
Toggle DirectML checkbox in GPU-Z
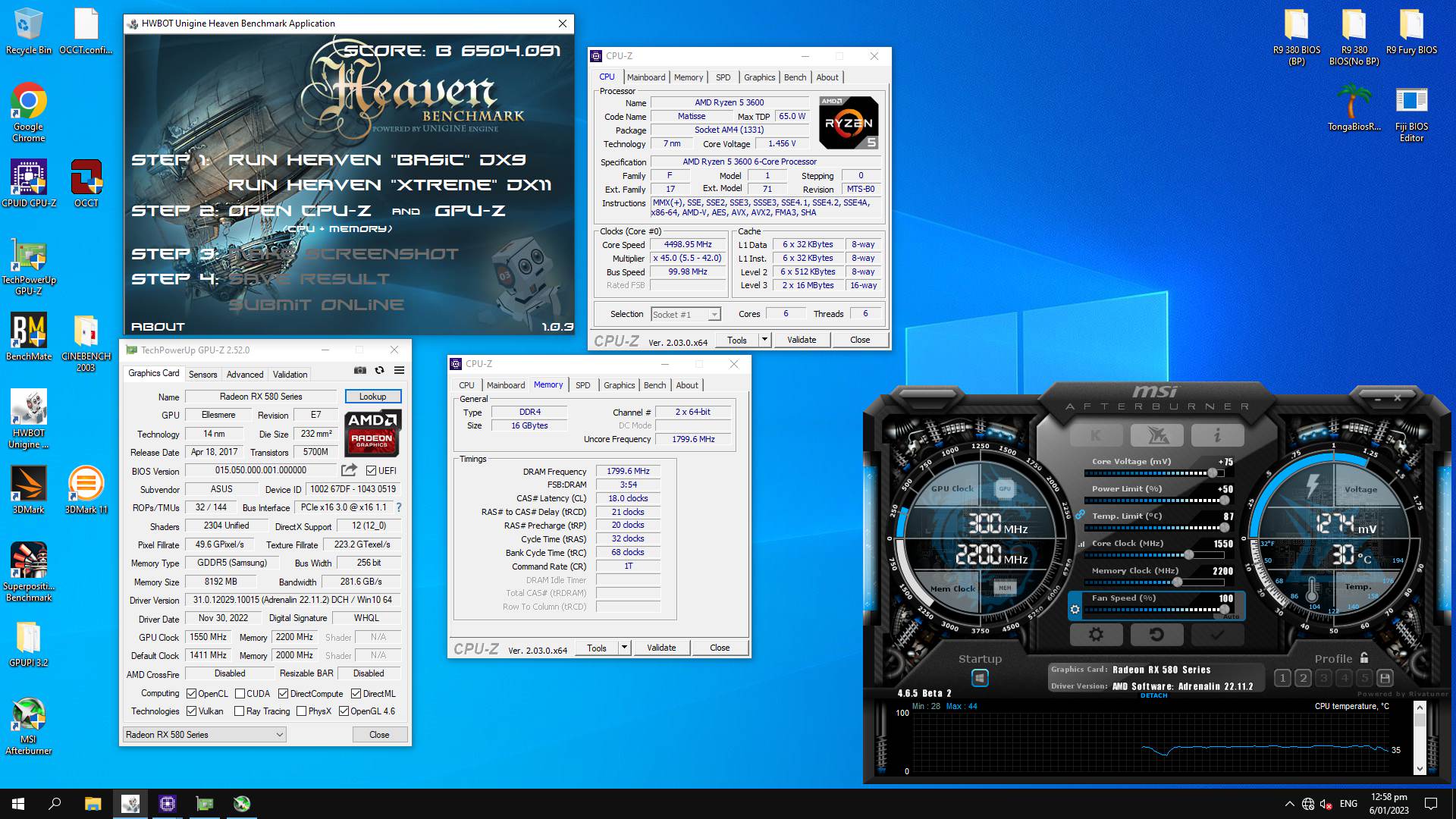[356, 693]
